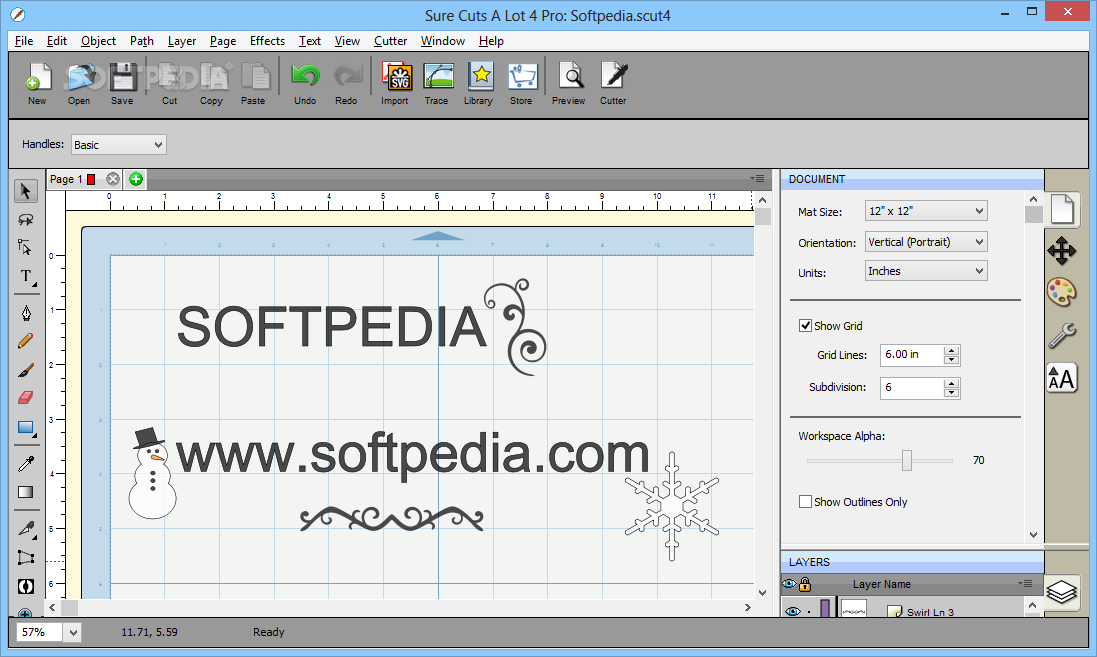Open the Effects menu

(267, 41)
